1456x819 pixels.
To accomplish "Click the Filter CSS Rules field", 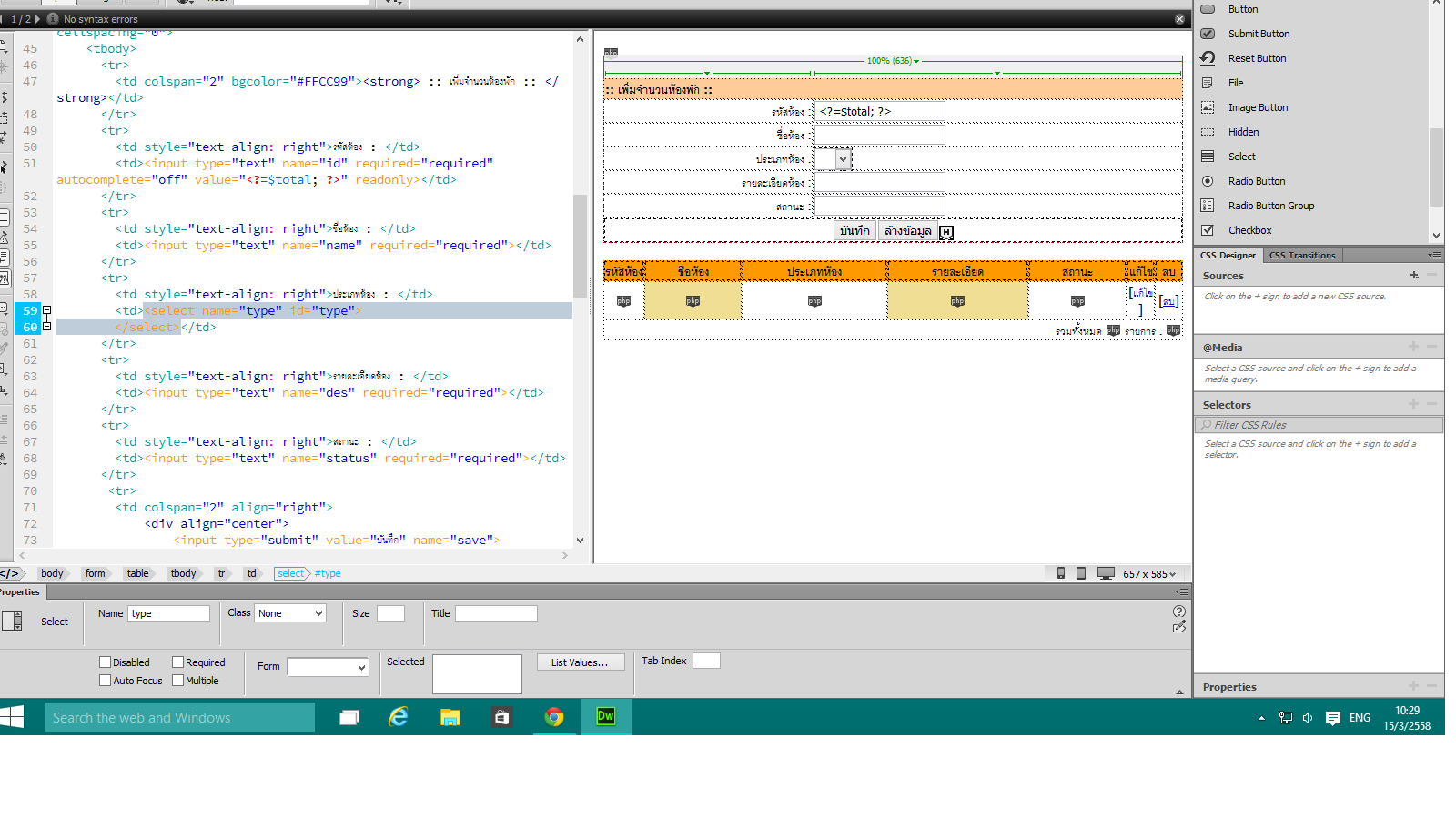I will tap(1319, 425).
